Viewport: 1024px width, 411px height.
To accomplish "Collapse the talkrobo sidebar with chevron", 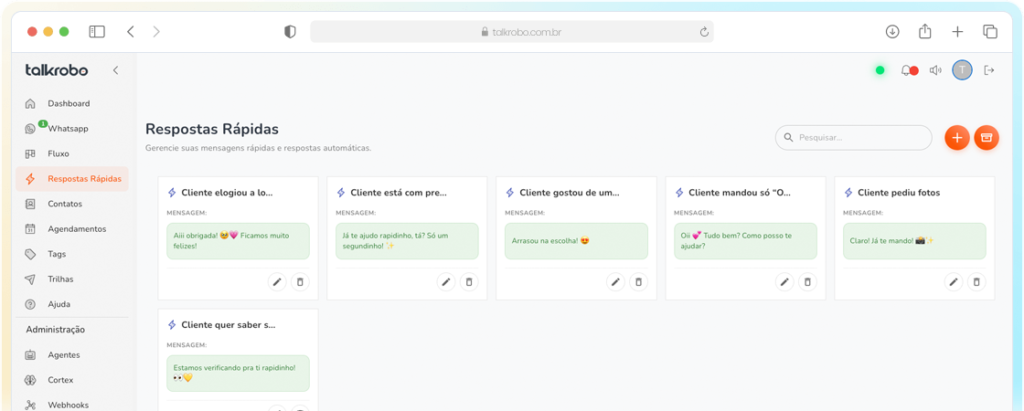I will click(115, 70).
